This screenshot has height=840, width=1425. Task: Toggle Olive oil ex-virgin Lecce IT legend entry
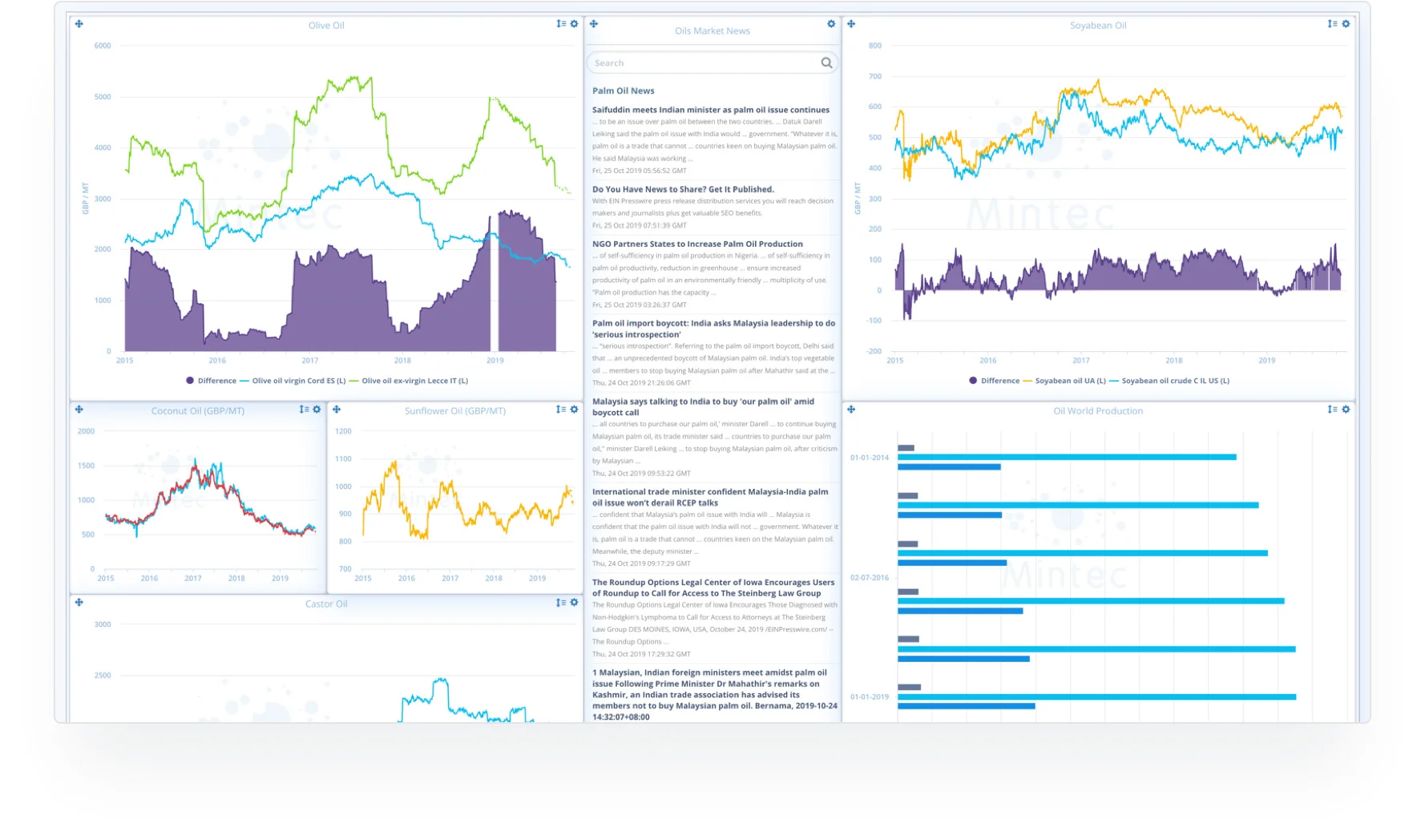(409, 381)
